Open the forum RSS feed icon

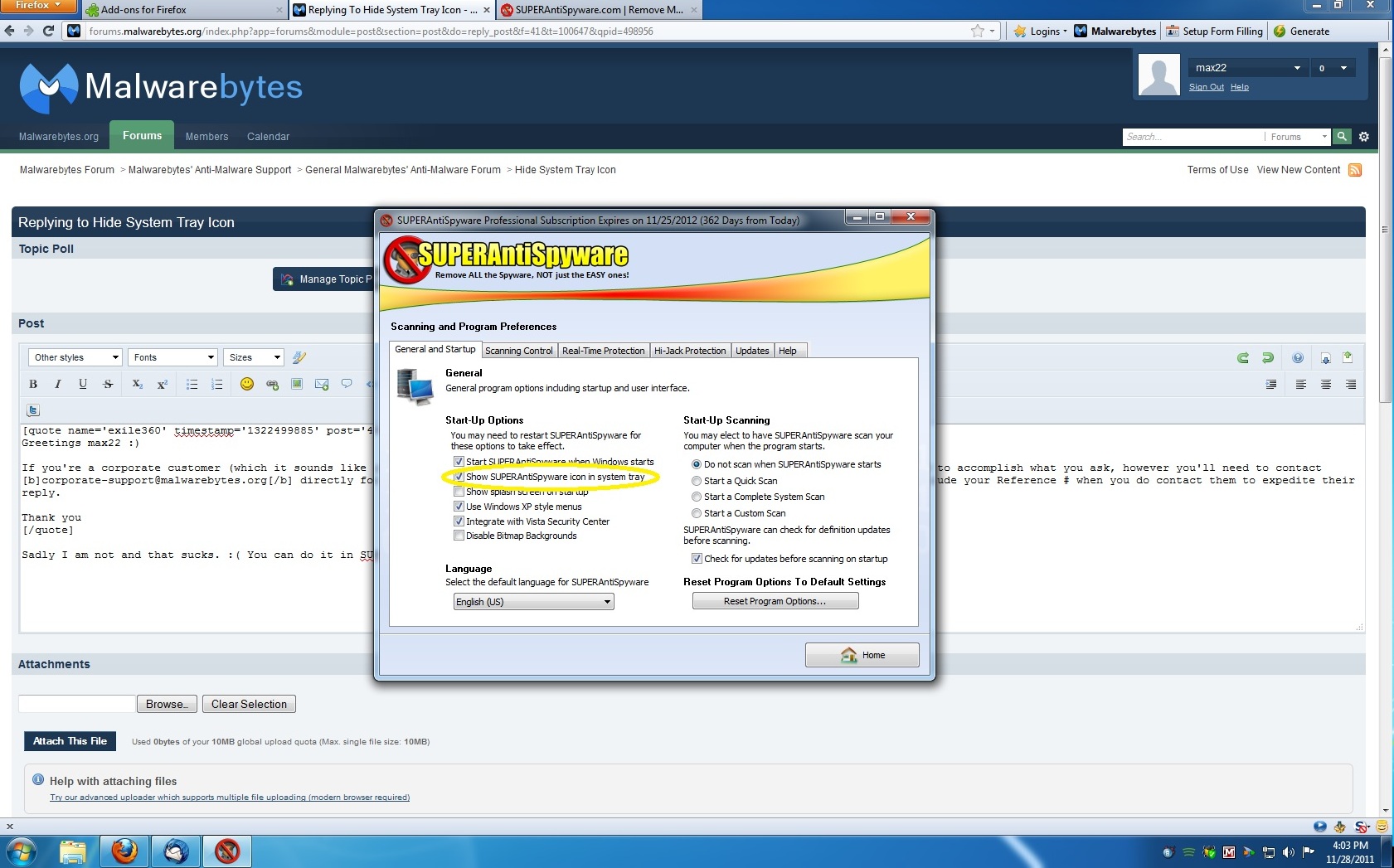[x=1355, y=170]
